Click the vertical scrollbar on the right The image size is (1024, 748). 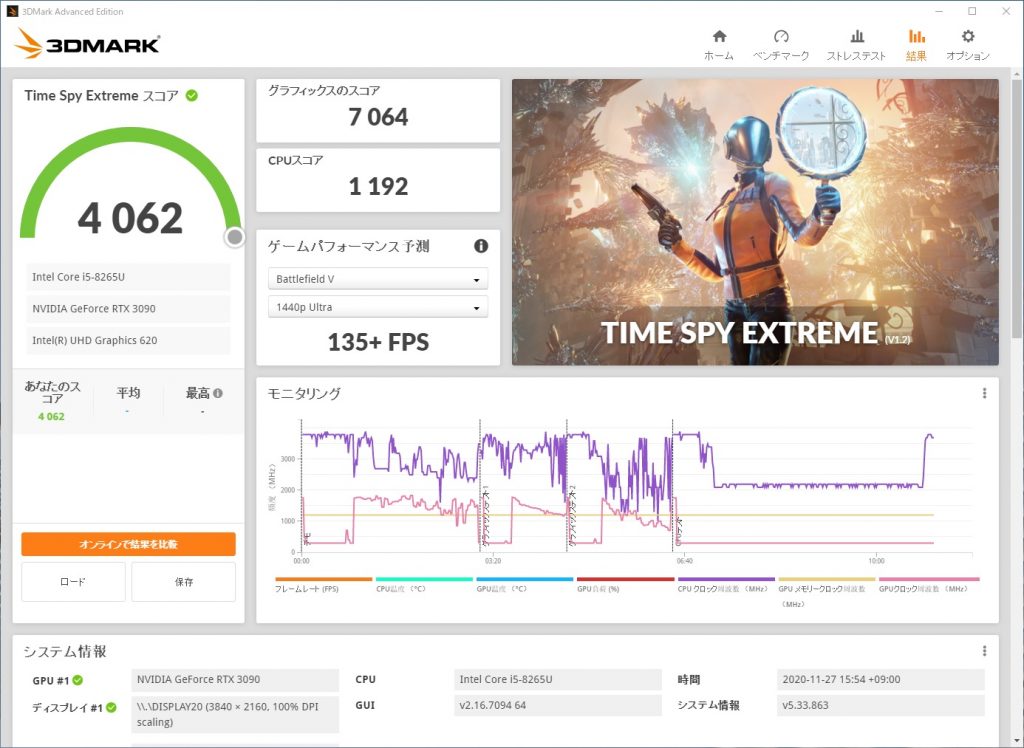[1017, 209]
